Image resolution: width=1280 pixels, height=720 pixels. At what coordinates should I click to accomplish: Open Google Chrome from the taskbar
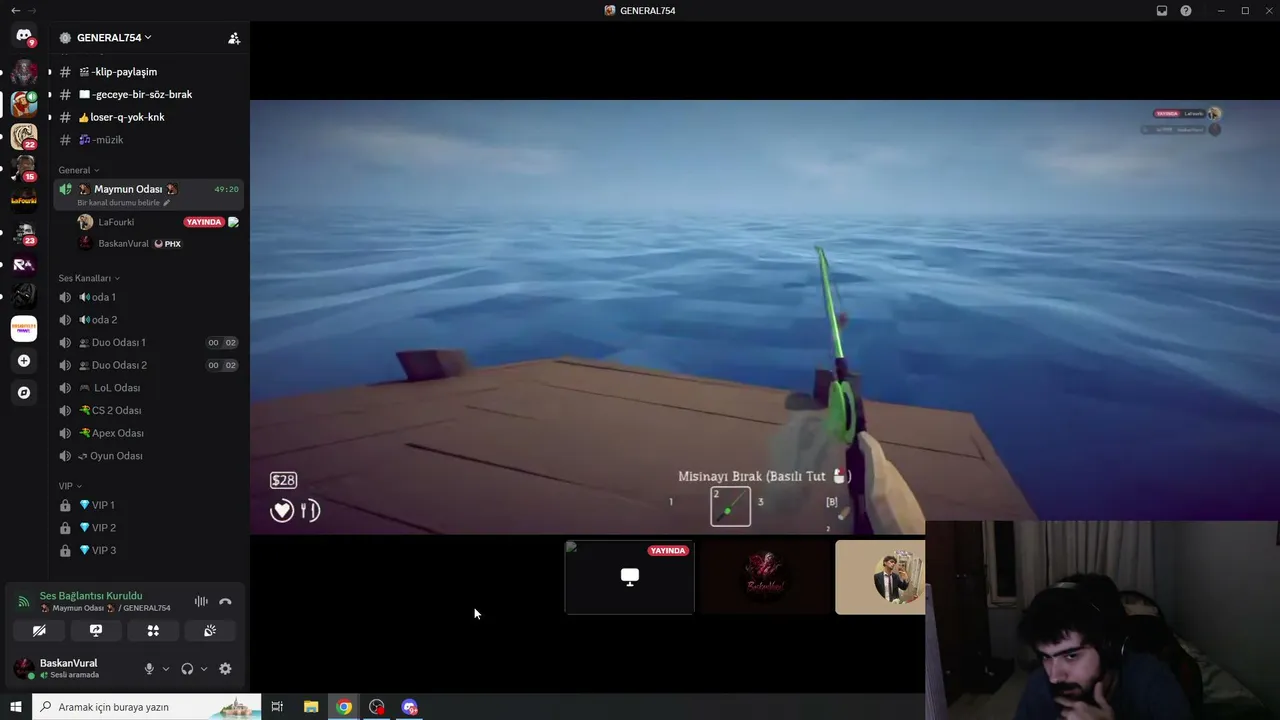coord(344,707)
